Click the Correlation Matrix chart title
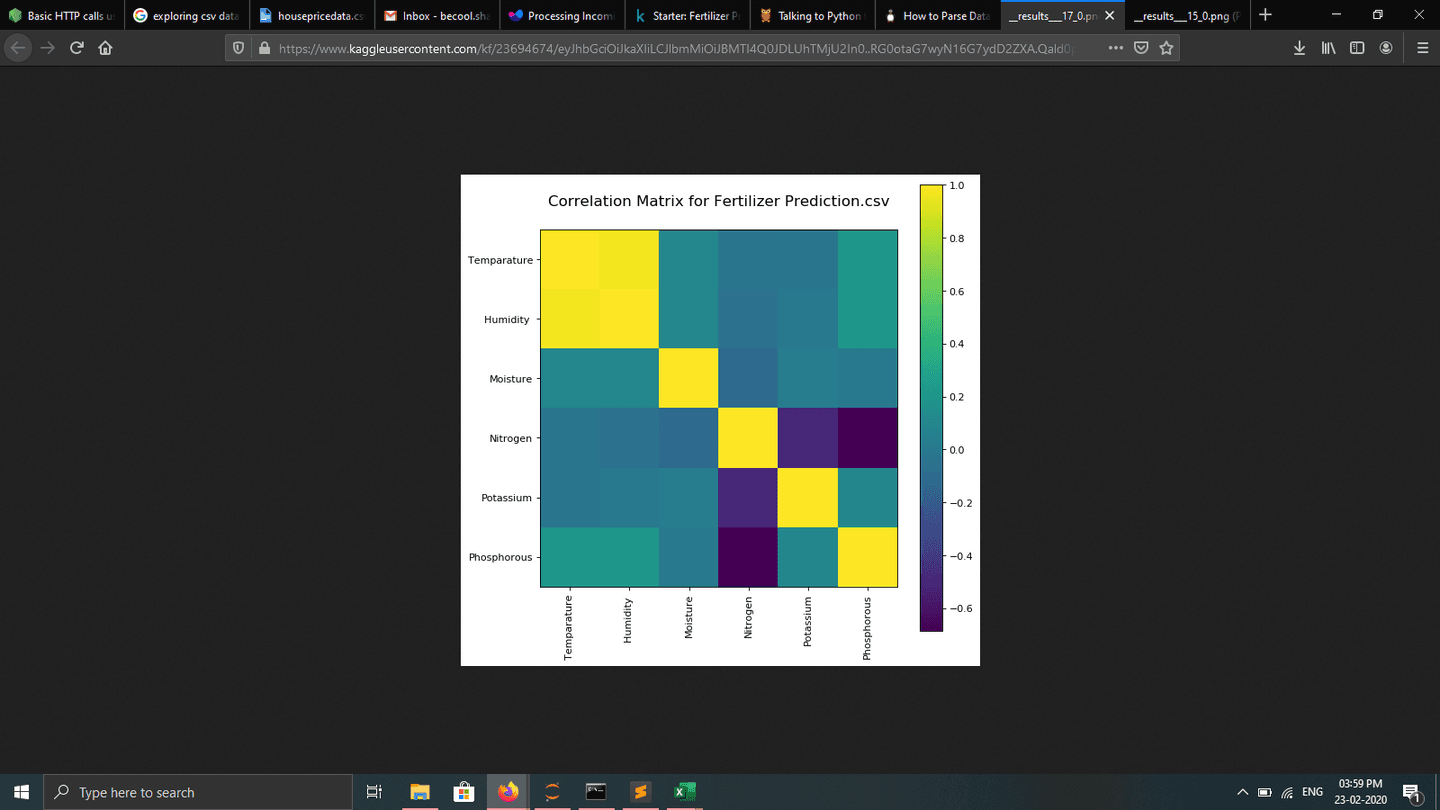1440x810 pixels. [x=718, y=201]
